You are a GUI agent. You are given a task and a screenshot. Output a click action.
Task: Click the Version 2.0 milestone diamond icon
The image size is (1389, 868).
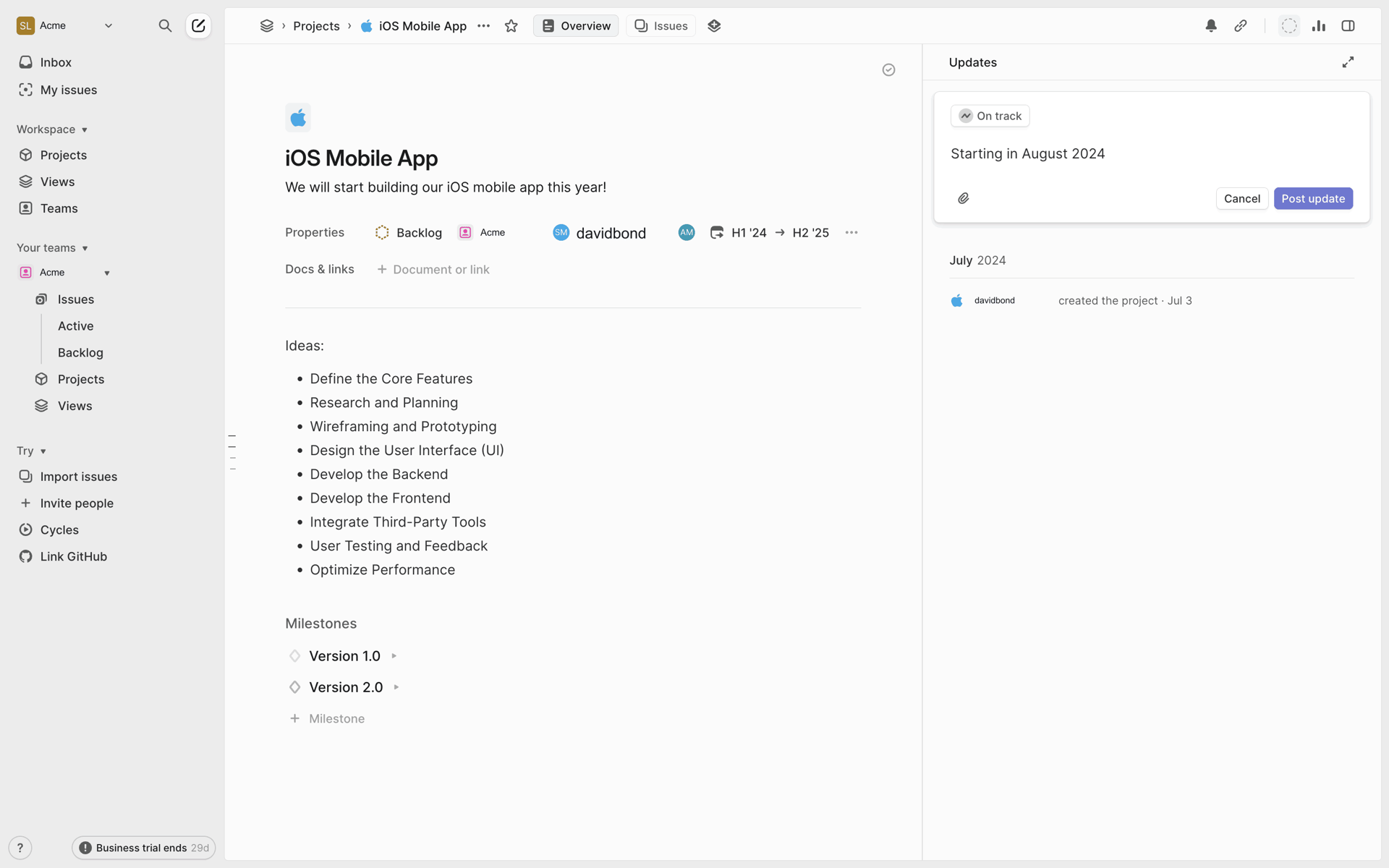pyautogui.click(x=294, y=687)
